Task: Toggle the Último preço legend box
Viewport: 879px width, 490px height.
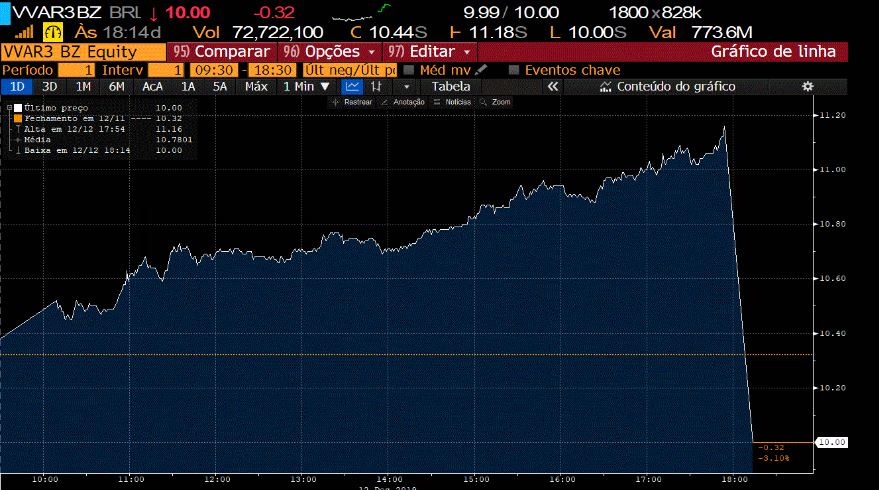Action: click(17, 107)
